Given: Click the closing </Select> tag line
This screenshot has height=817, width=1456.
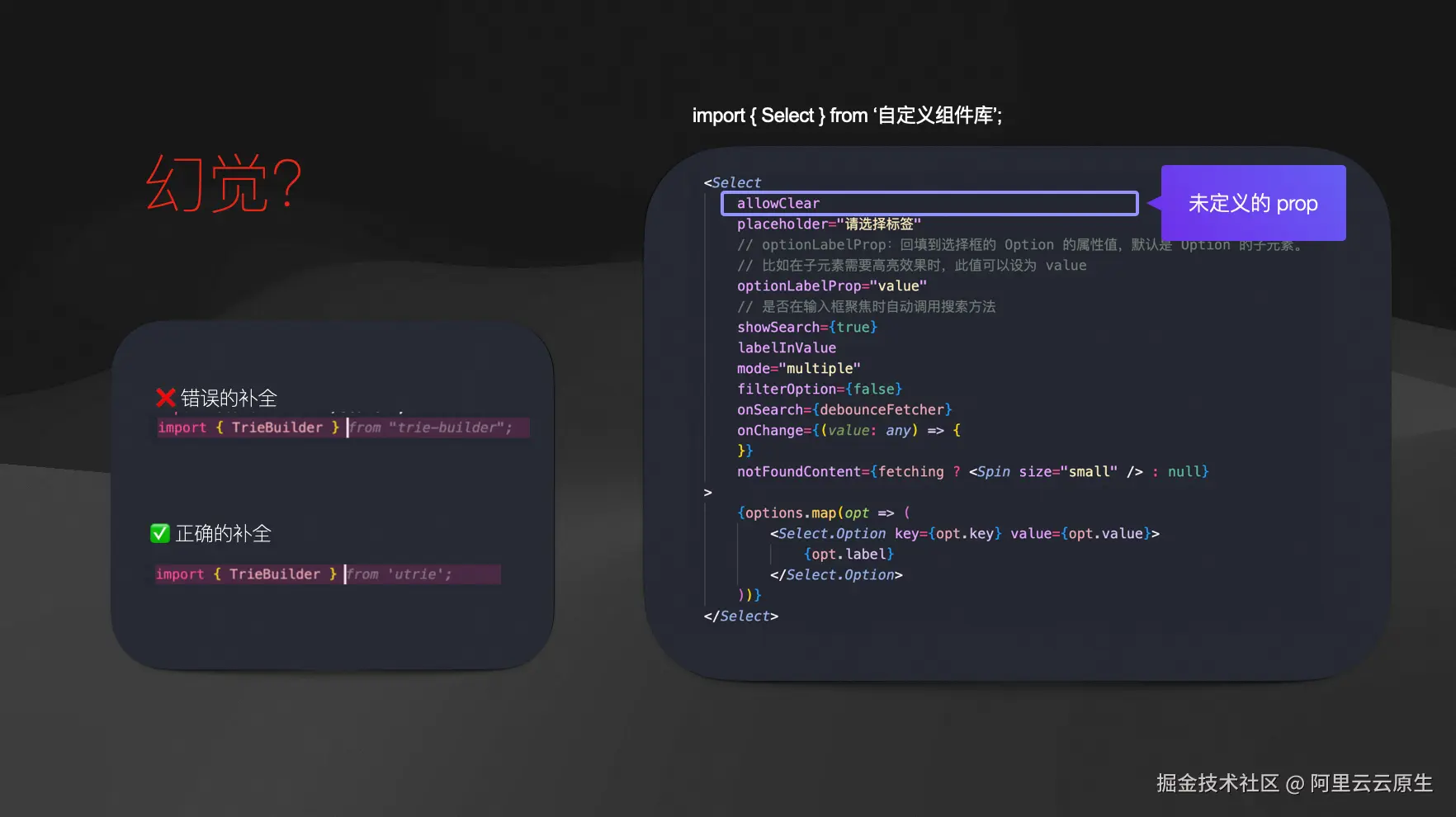Looking at the screenshot, I should point(741,616).
